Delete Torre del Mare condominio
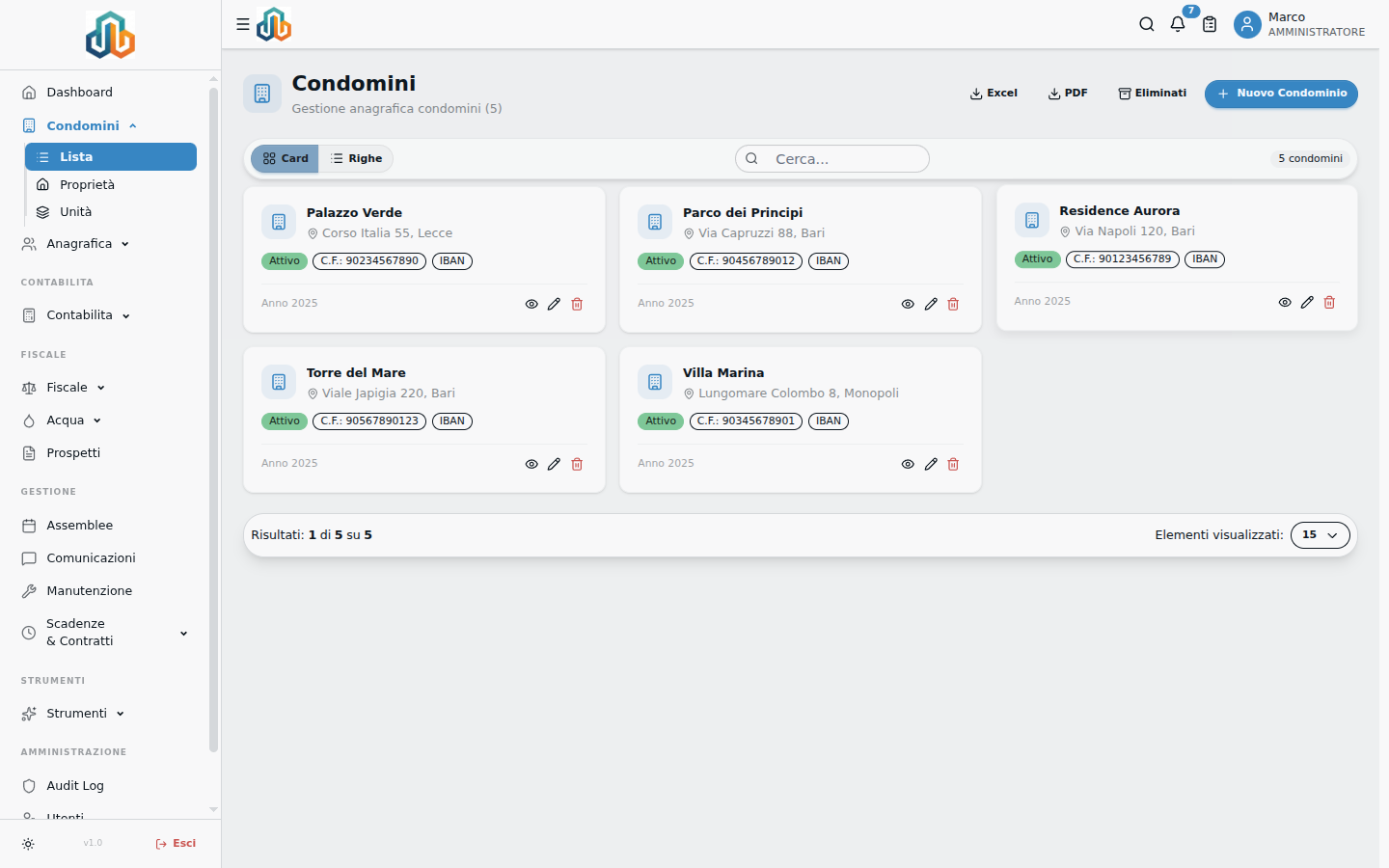This screenshot has width=1389, height=868. click(577, 464)
